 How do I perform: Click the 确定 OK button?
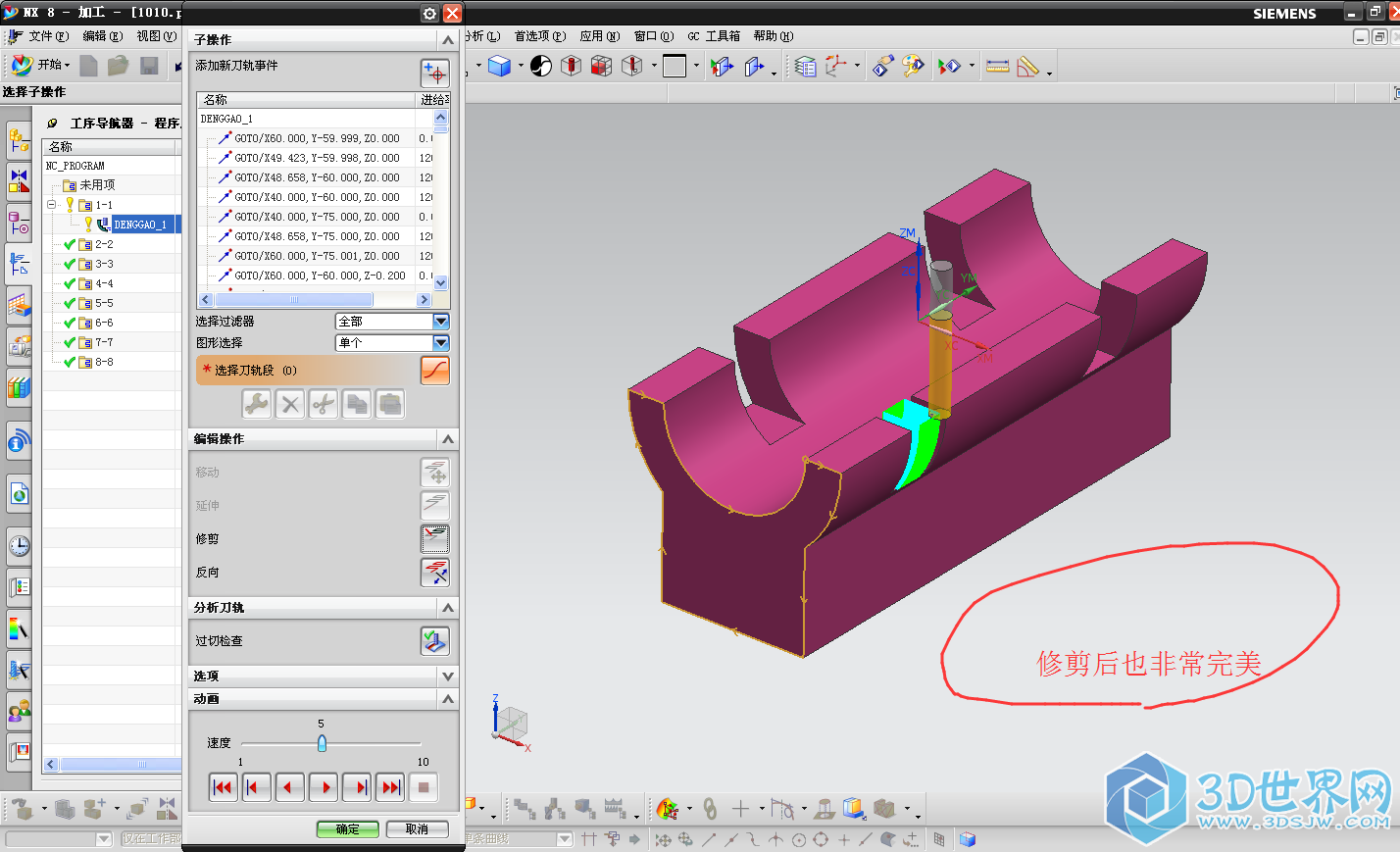(x=347, y=829)
